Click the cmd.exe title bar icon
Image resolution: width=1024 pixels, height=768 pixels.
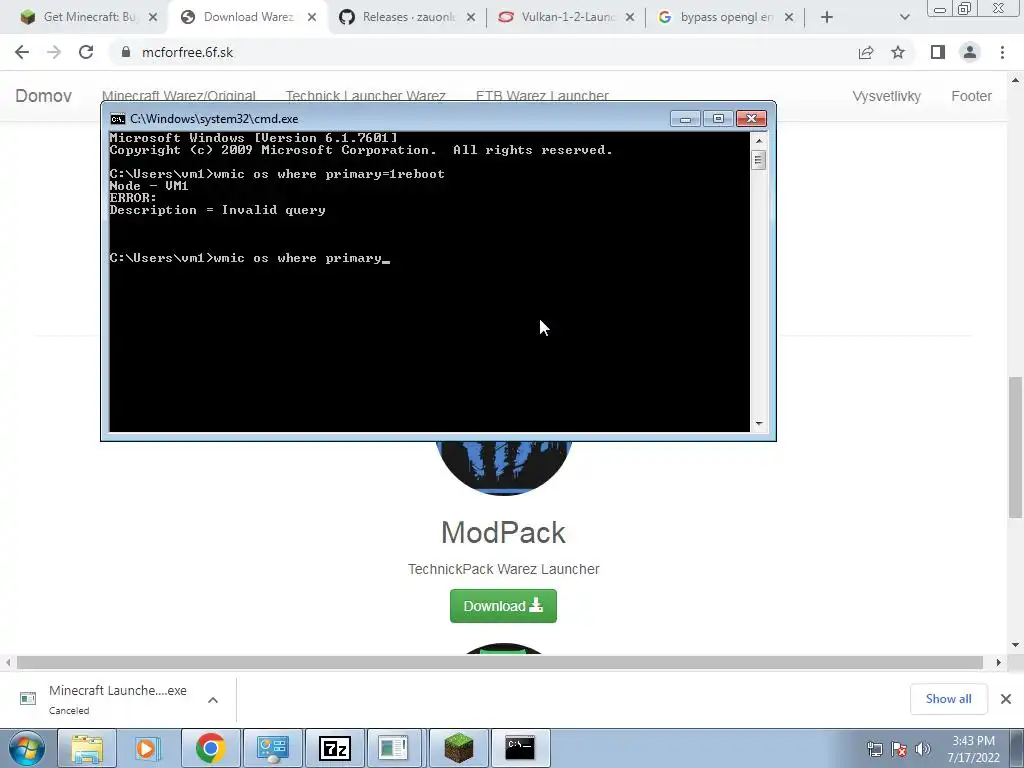pos(118,119)
